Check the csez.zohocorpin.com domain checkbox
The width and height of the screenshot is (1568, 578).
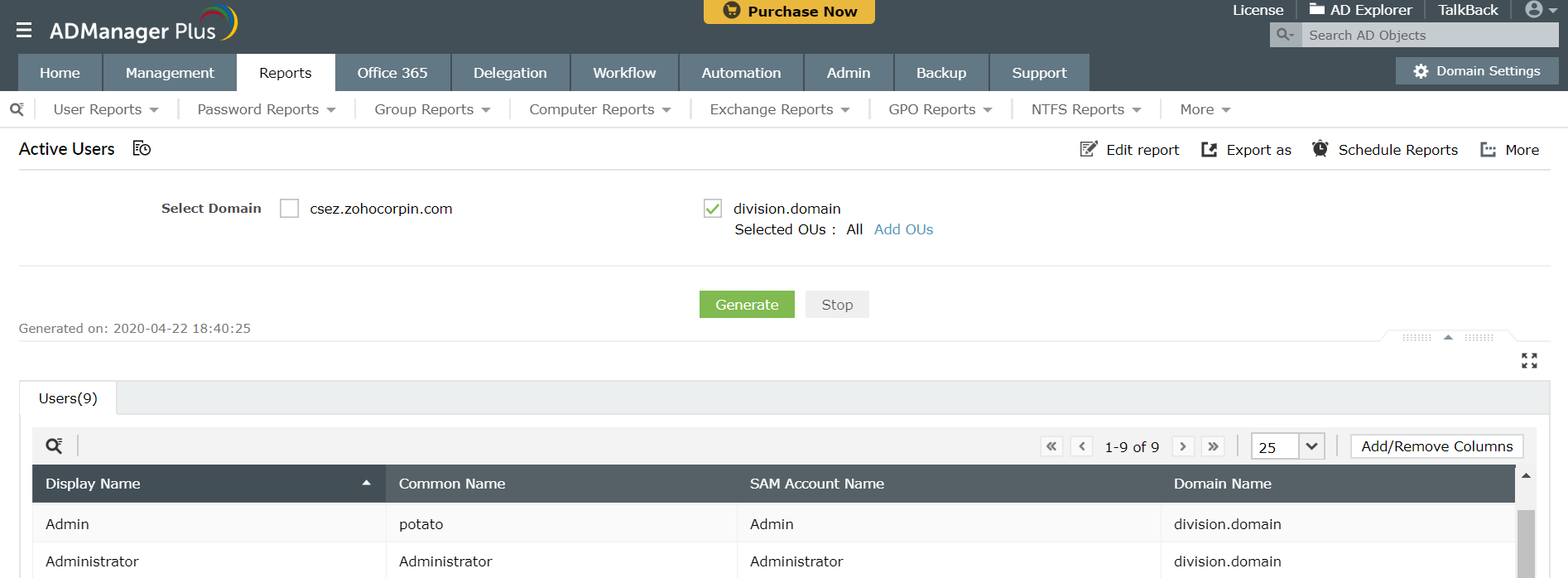point(289,209)
